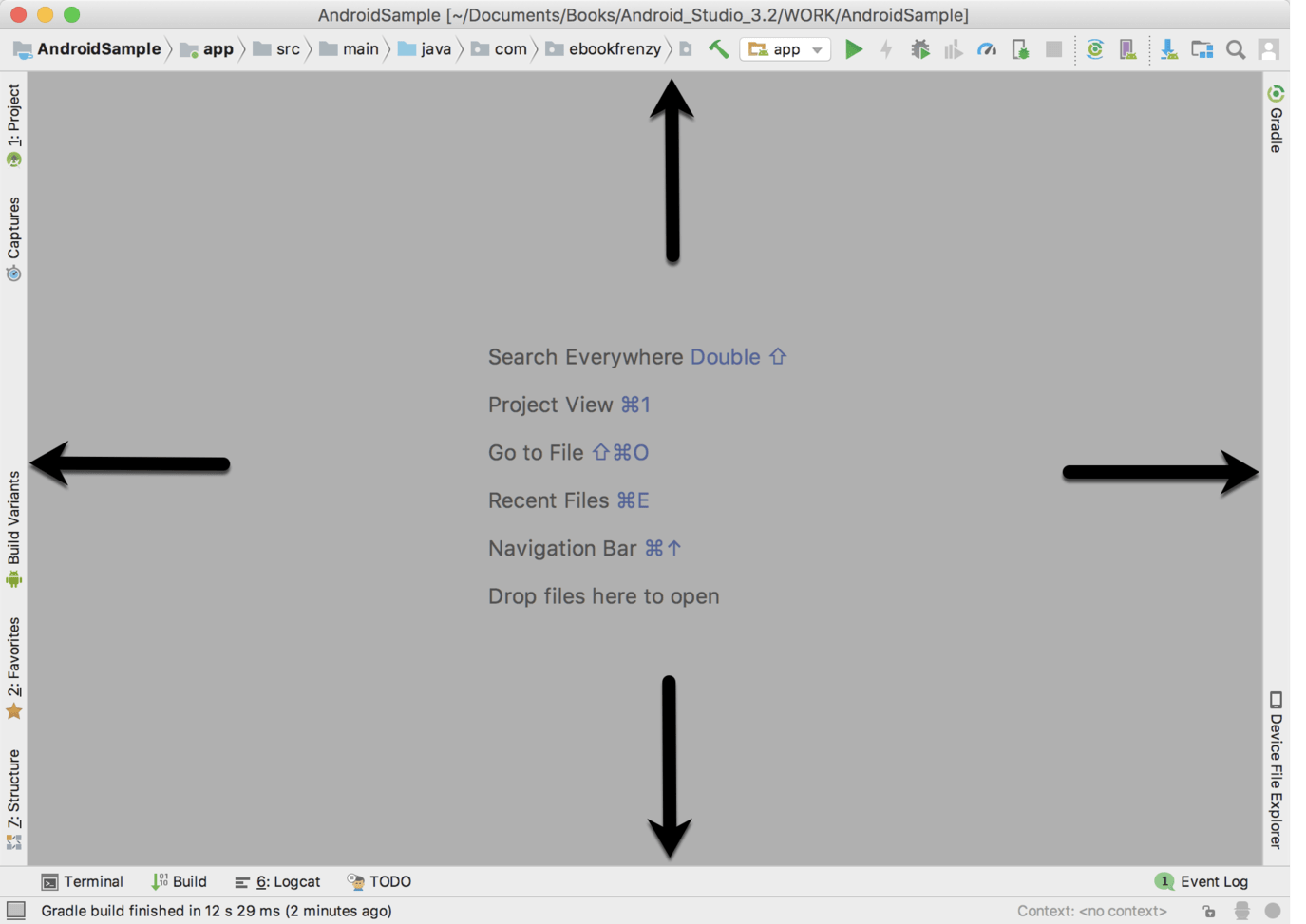Click the Search Everywhere magnifier icon
Image resolution: width=1306 pixels, height=924 pixels.
[1236, 49]
